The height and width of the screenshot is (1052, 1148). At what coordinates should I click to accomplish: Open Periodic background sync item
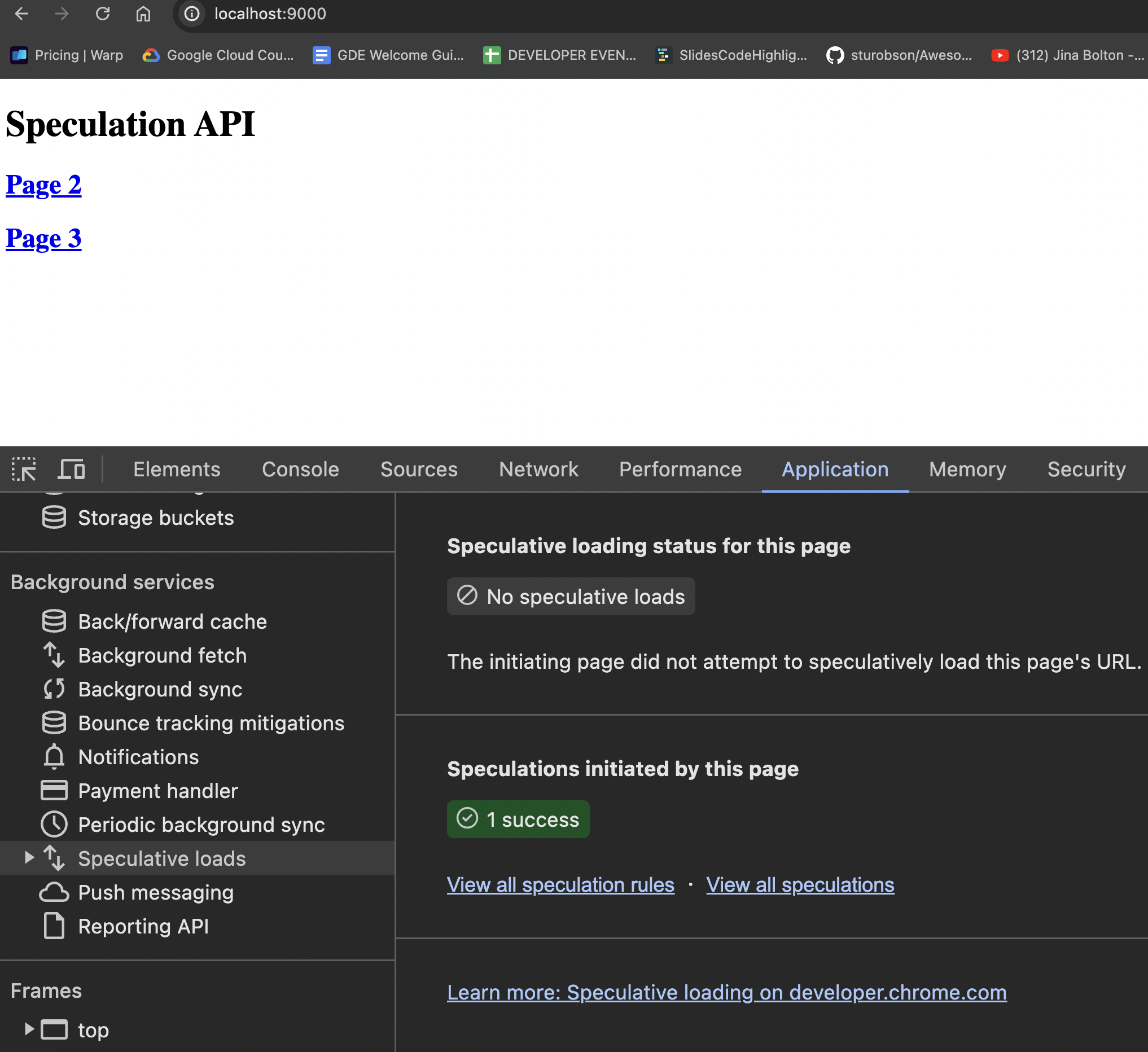[x=201, y=825]
